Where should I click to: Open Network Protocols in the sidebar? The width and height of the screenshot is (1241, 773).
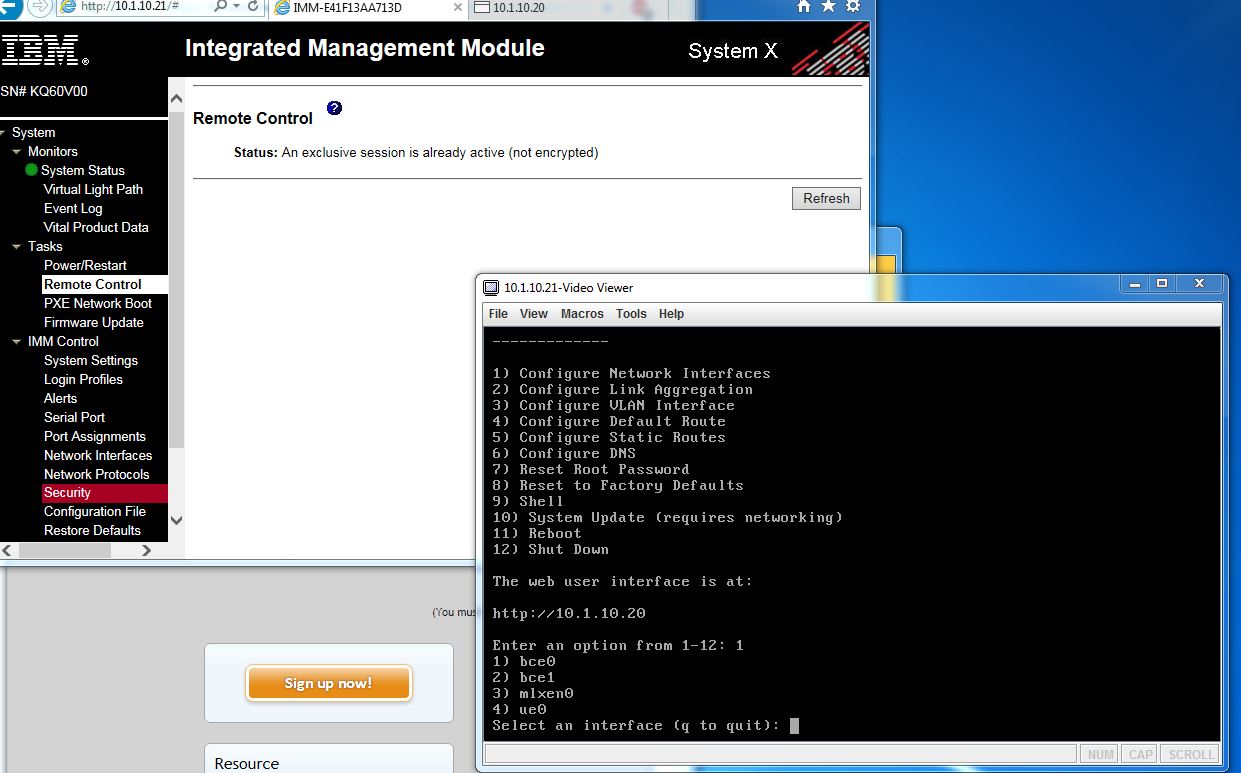97,474
